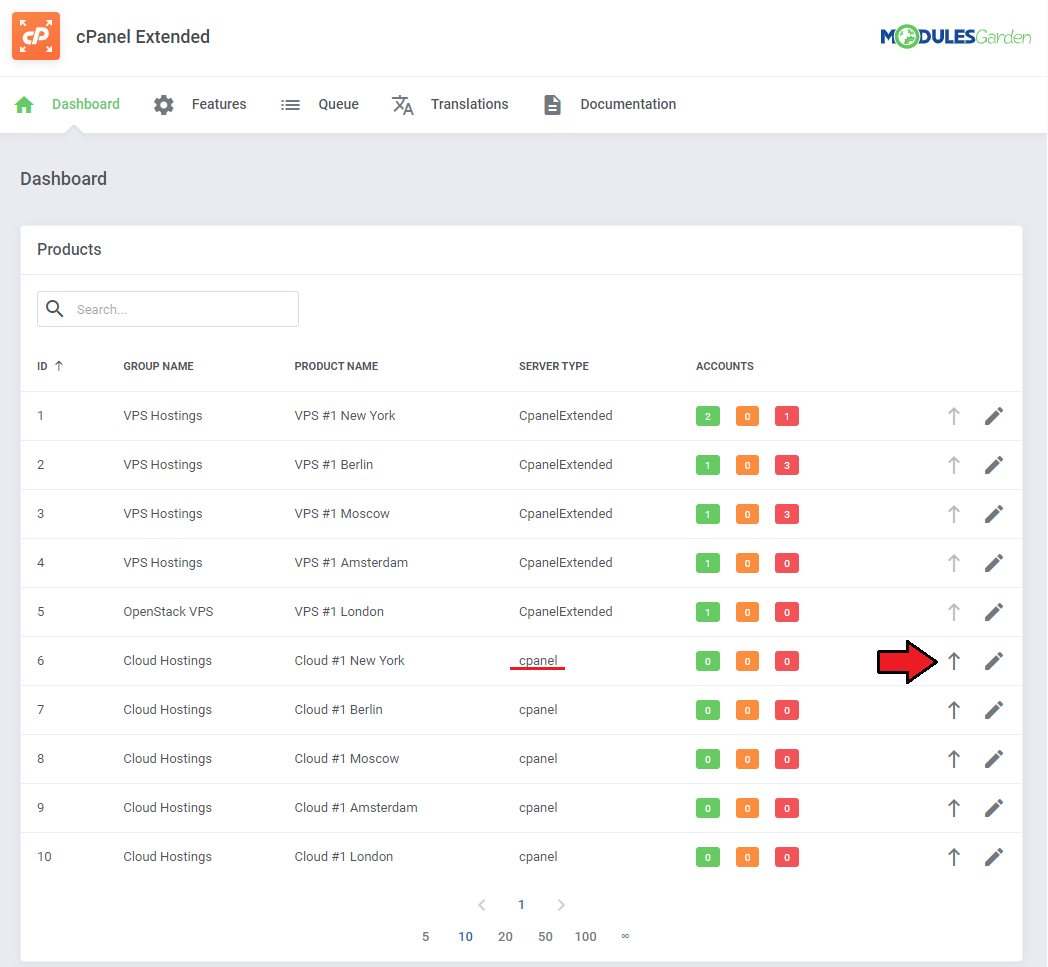Open the Documentation tab
Screen dimensions: 1048x967
[628, 104]
